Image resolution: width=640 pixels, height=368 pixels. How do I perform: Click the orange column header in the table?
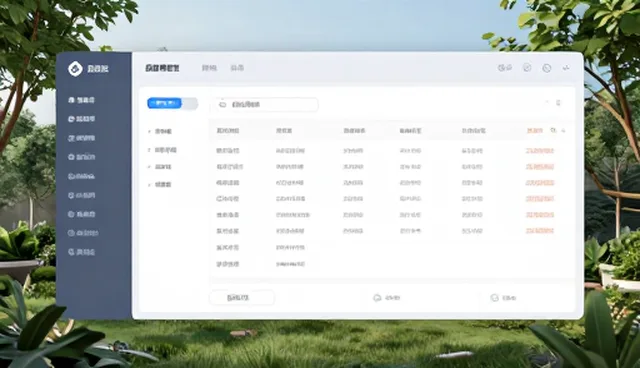tap(534, 131)
